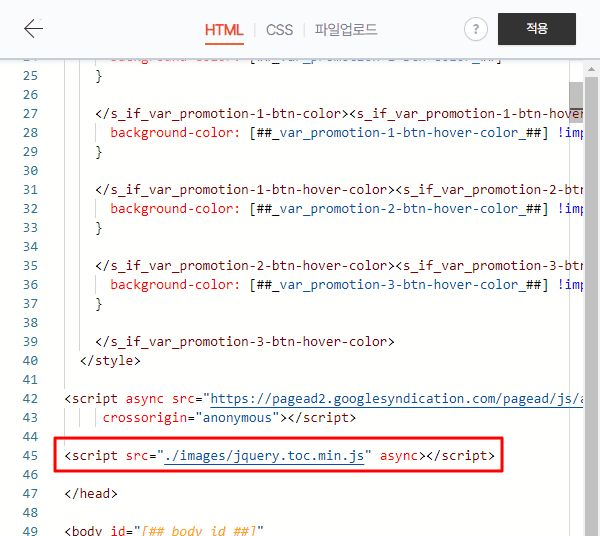Click </s_if_var_promotion-1-btn-color> on line 27
Image resolution: width=600 pixels, height=536 pixels.
(222, 114)
